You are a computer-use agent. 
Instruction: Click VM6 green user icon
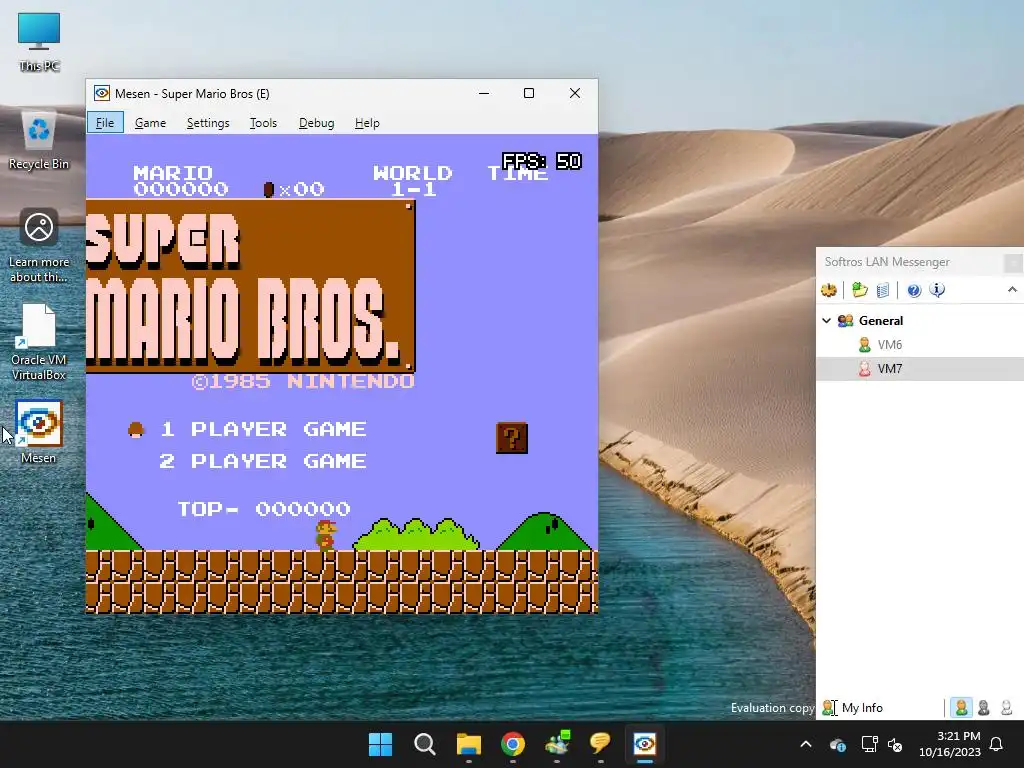tap(865, 345)
